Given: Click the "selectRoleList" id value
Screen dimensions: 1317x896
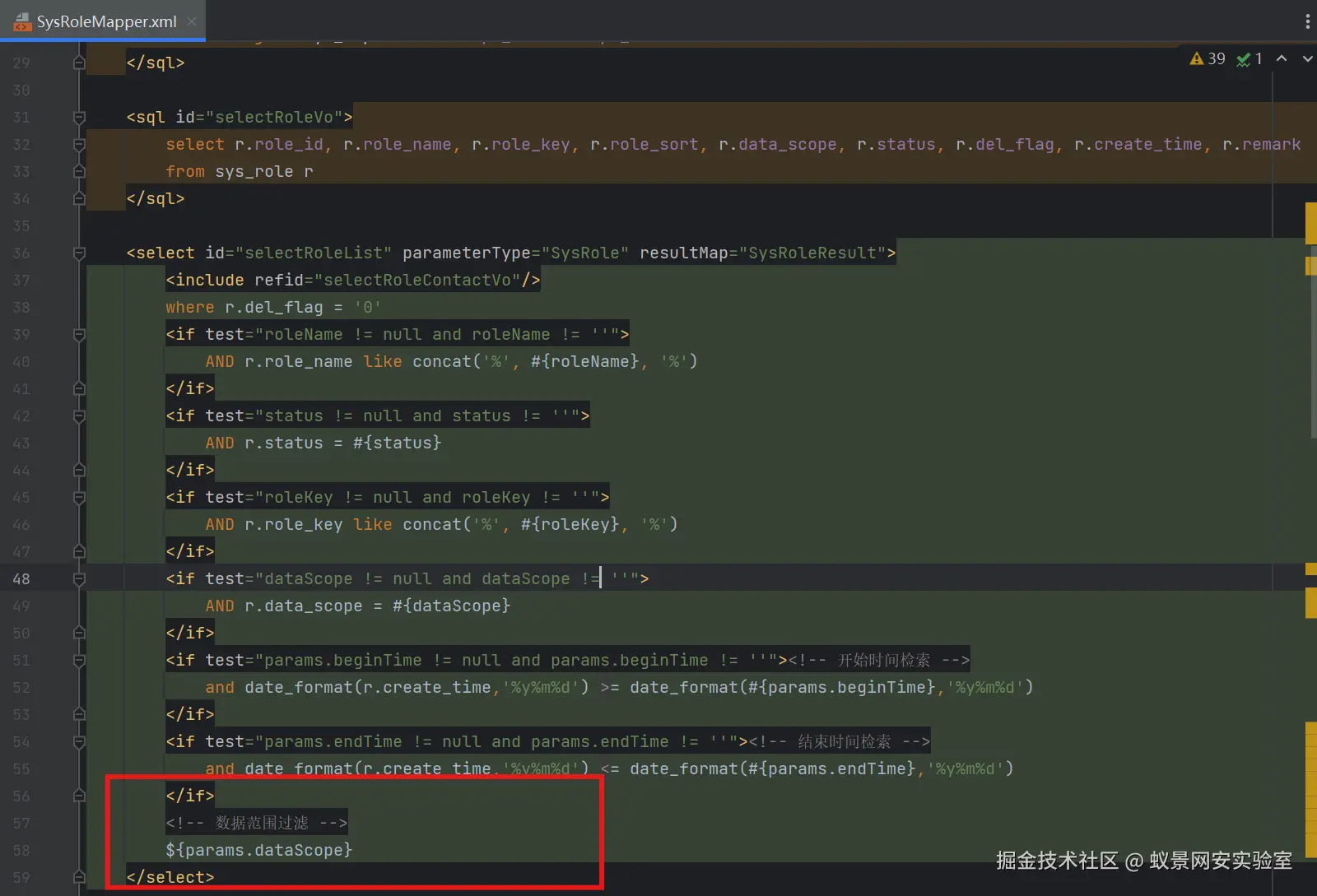Looking at the screenshot, I should pos(314,253).
